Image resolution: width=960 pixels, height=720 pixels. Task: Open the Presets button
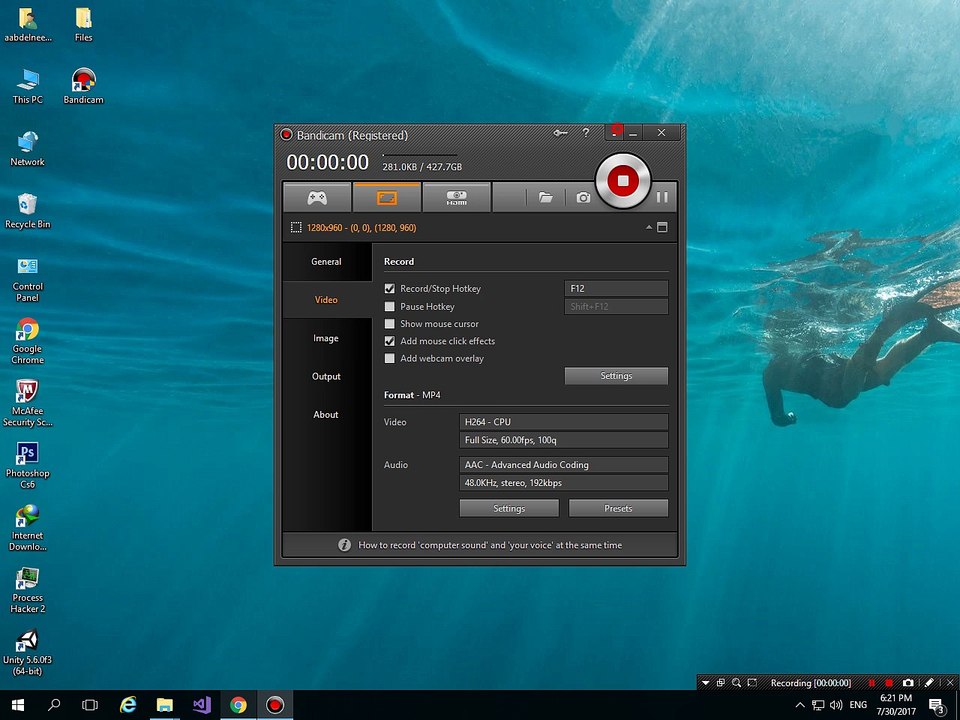click(618, 508)
